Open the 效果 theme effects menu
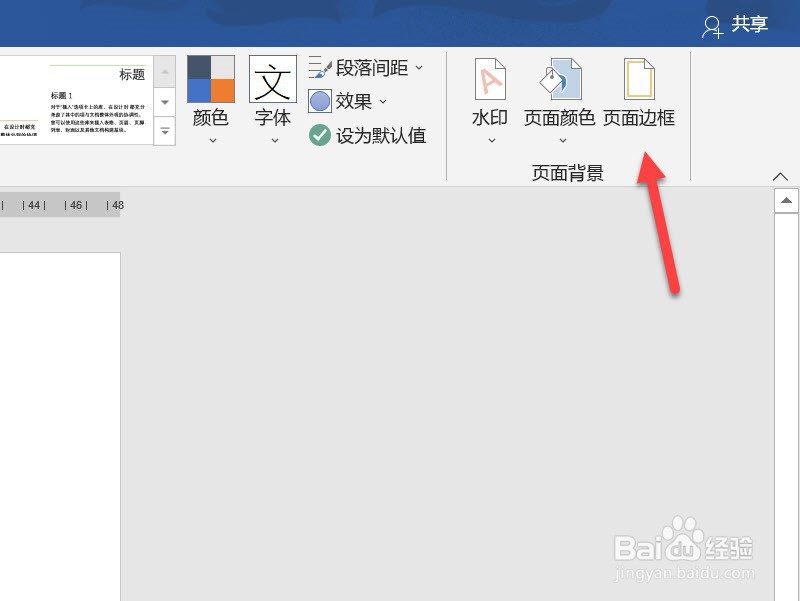Screen dimensions: 800x601 (x=355, y=100)
